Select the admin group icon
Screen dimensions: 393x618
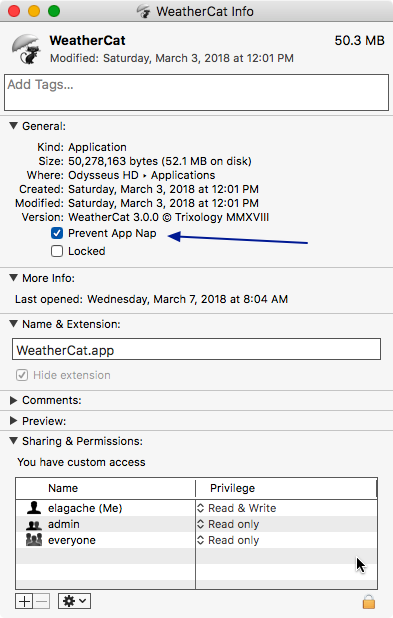[34, 525]
